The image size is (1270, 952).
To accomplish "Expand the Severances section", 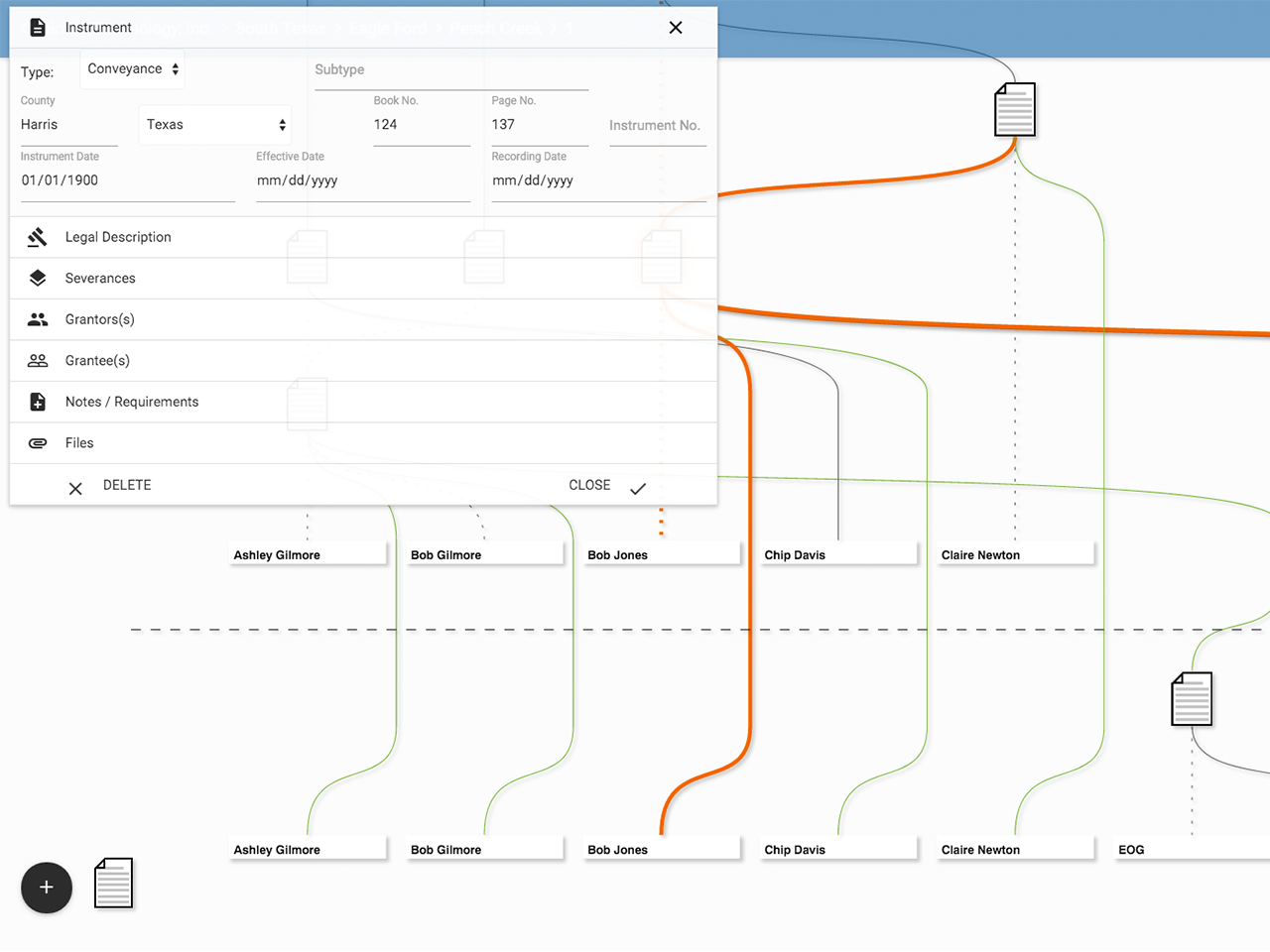I will 363,279.
